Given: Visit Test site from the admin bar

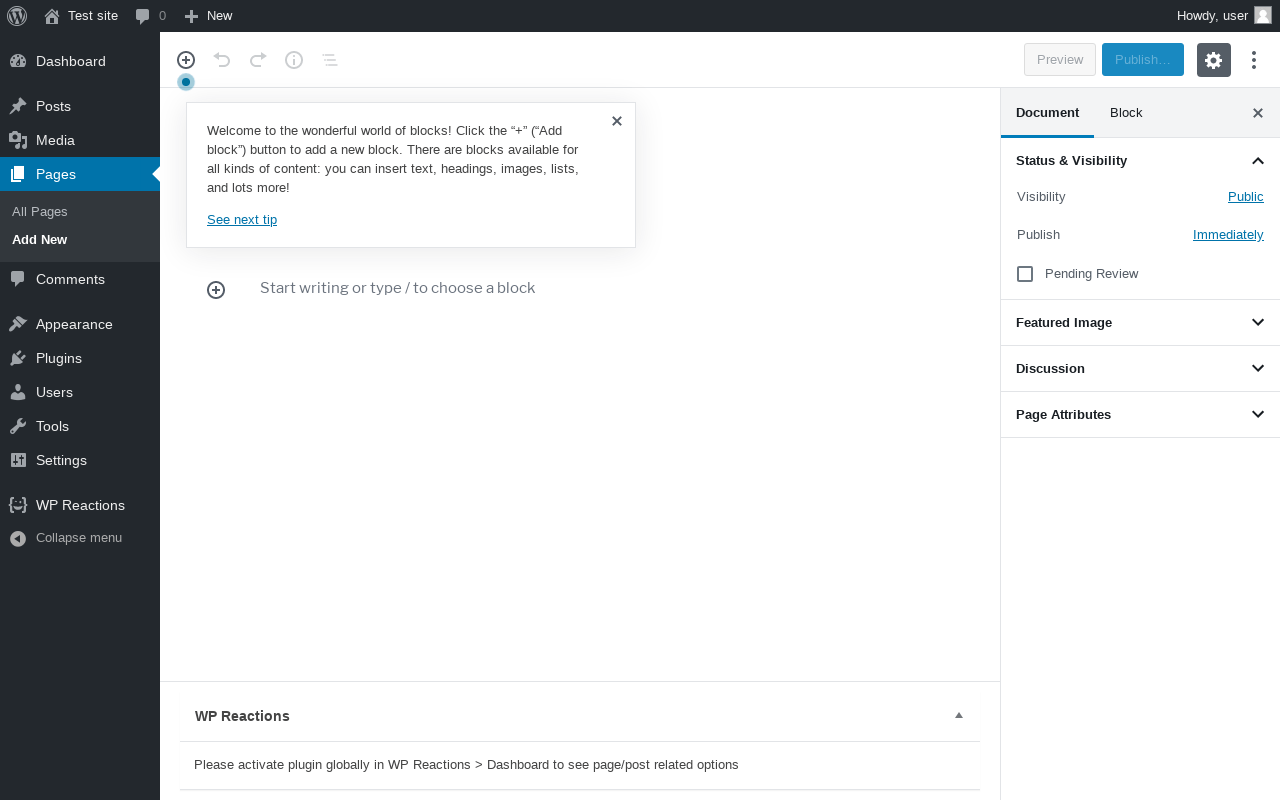Looking at the screenshot, I should 81,16.
